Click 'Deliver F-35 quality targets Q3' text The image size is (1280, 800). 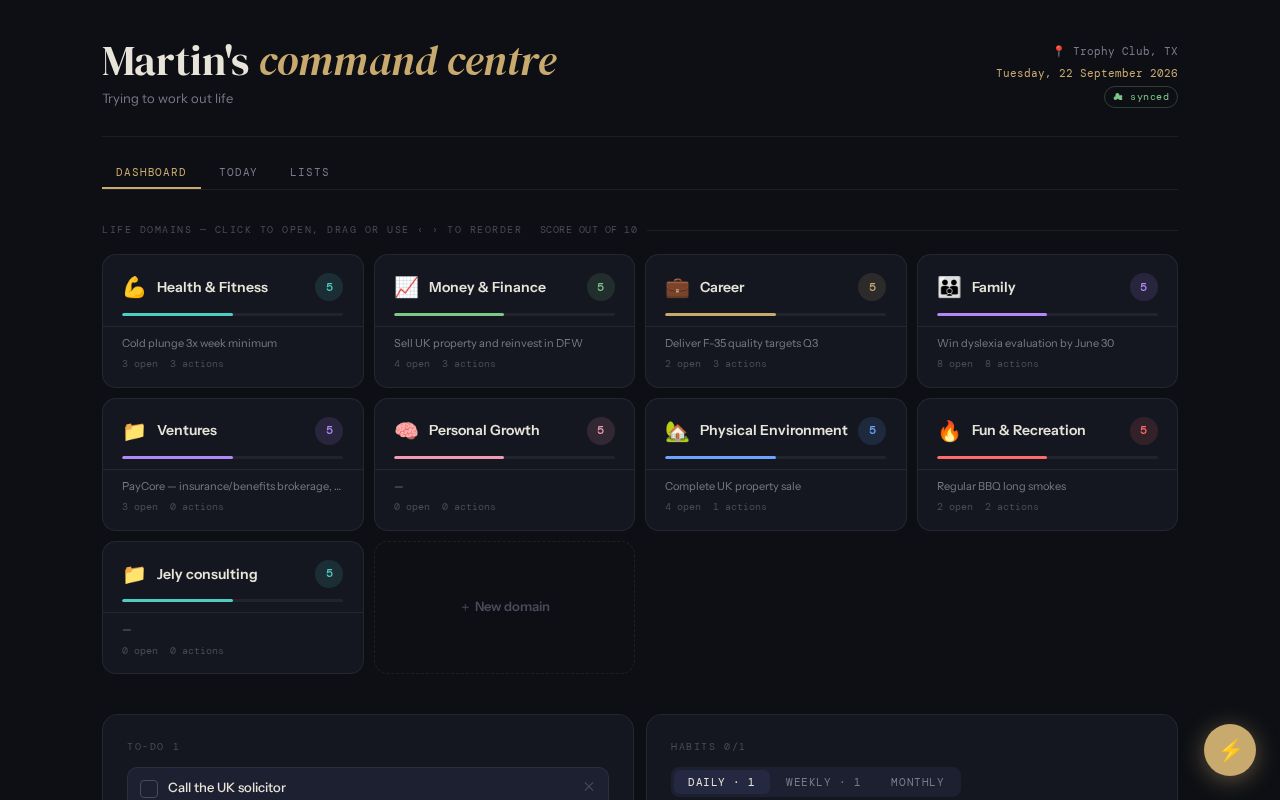coord(741,343)
